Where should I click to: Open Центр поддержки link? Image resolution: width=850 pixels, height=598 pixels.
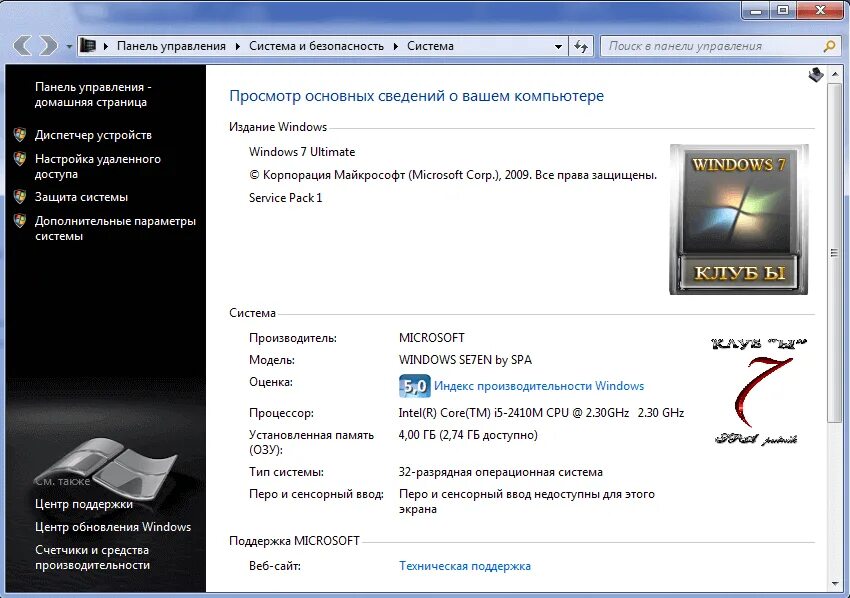point(83,504)
